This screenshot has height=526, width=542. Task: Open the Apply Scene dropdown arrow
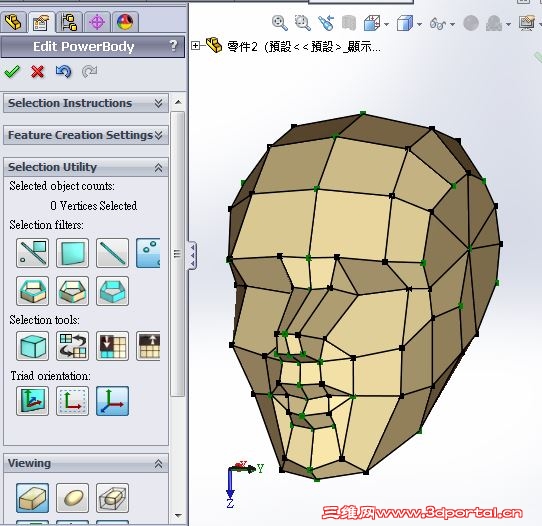[508, 24]
